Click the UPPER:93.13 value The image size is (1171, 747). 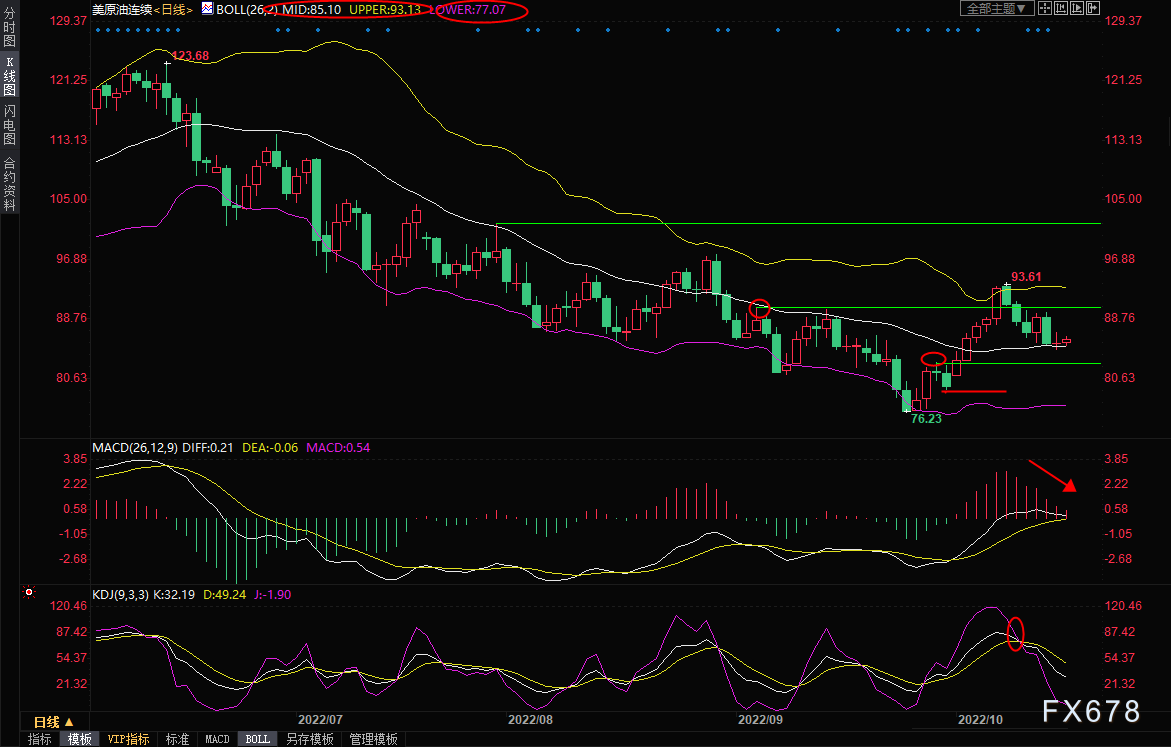tap(385, 10)
